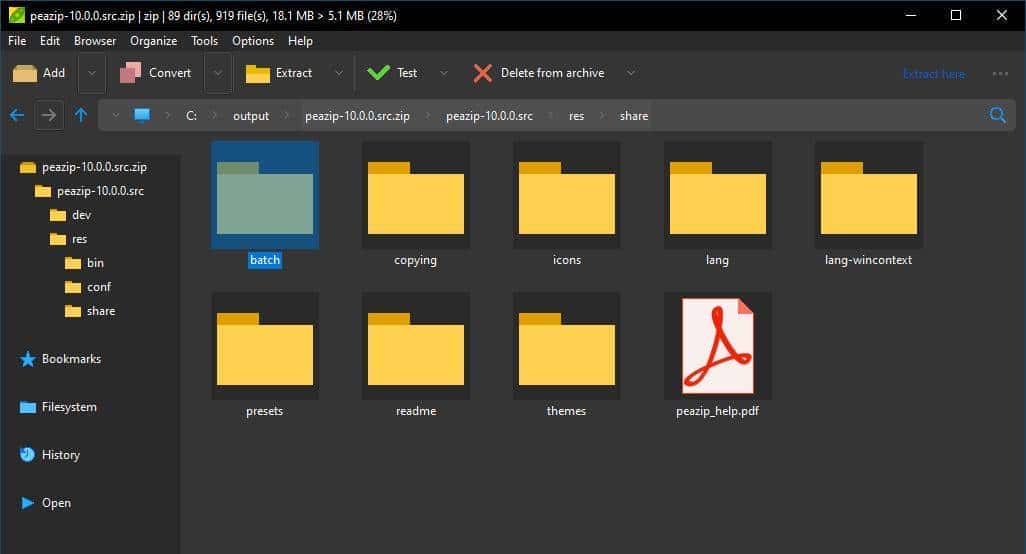This screenshot has height=554, width=1026.
Task: Open the dropdown arrow beside Test
Action: tap(444, 73)
